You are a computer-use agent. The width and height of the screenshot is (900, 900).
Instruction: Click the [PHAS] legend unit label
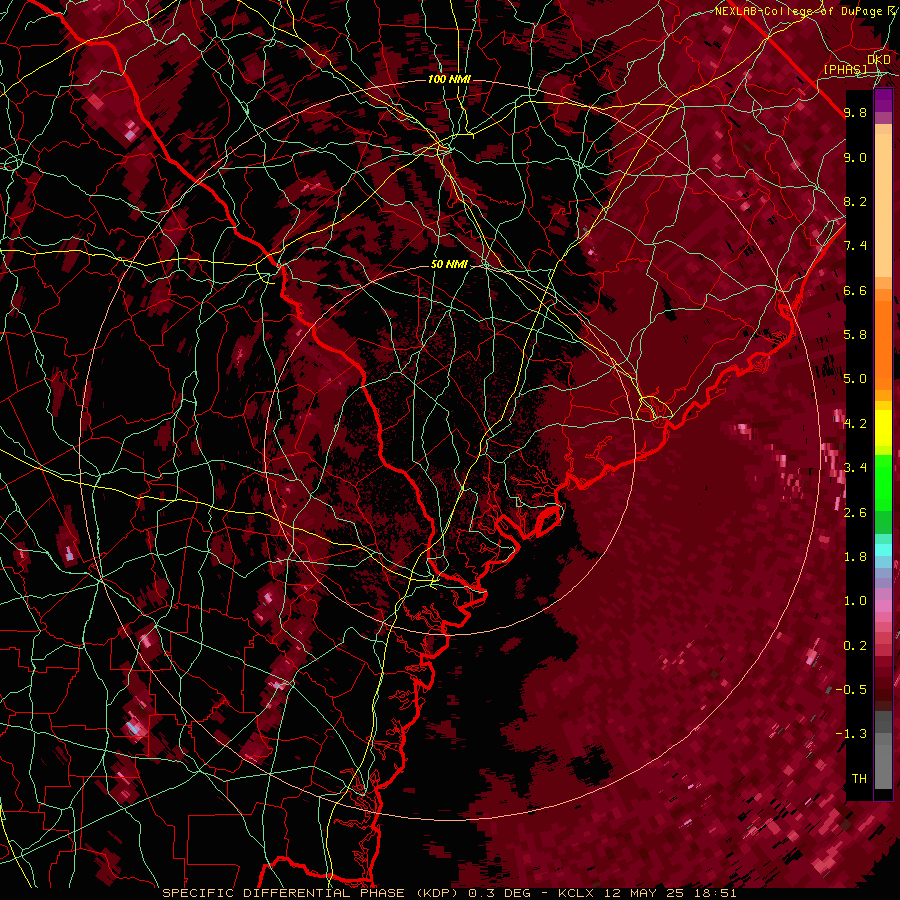click(x=845, y=69)
